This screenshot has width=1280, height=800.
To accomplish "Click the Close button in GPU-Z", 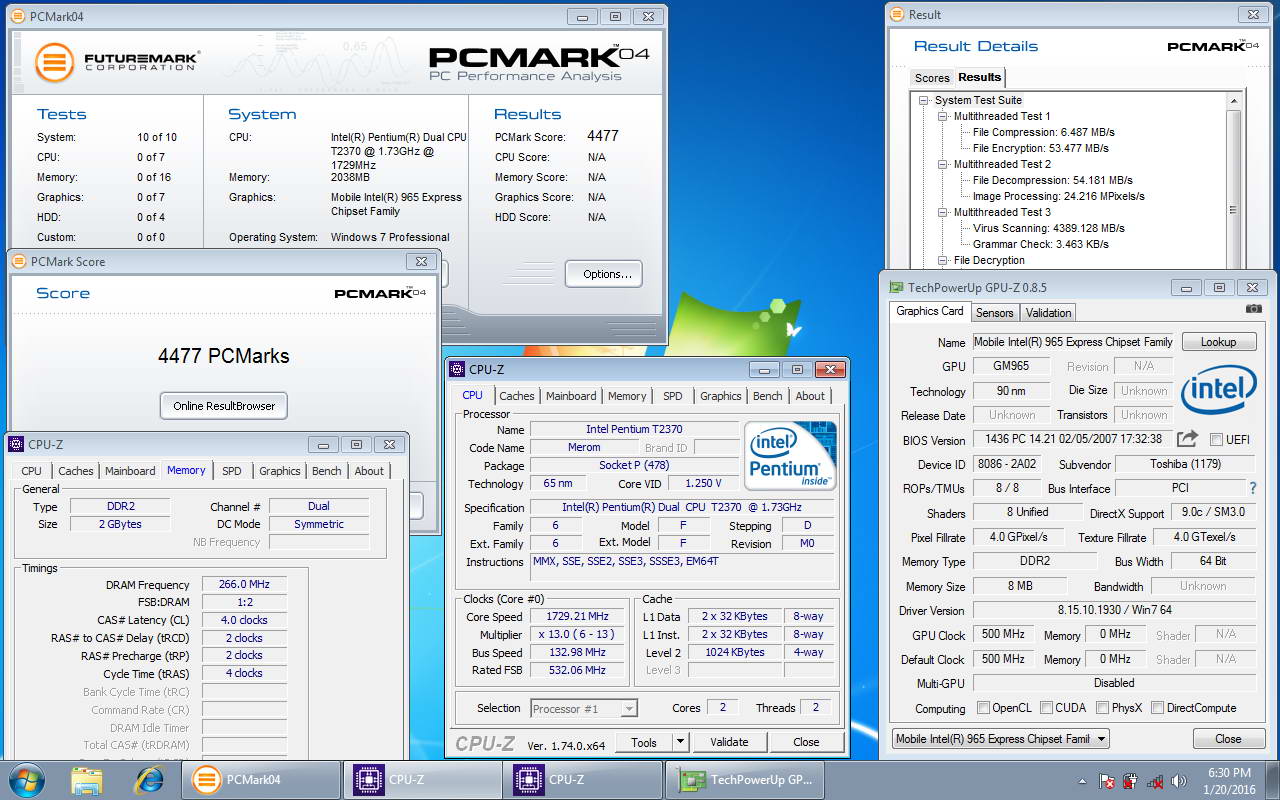I will [1228, 739].
